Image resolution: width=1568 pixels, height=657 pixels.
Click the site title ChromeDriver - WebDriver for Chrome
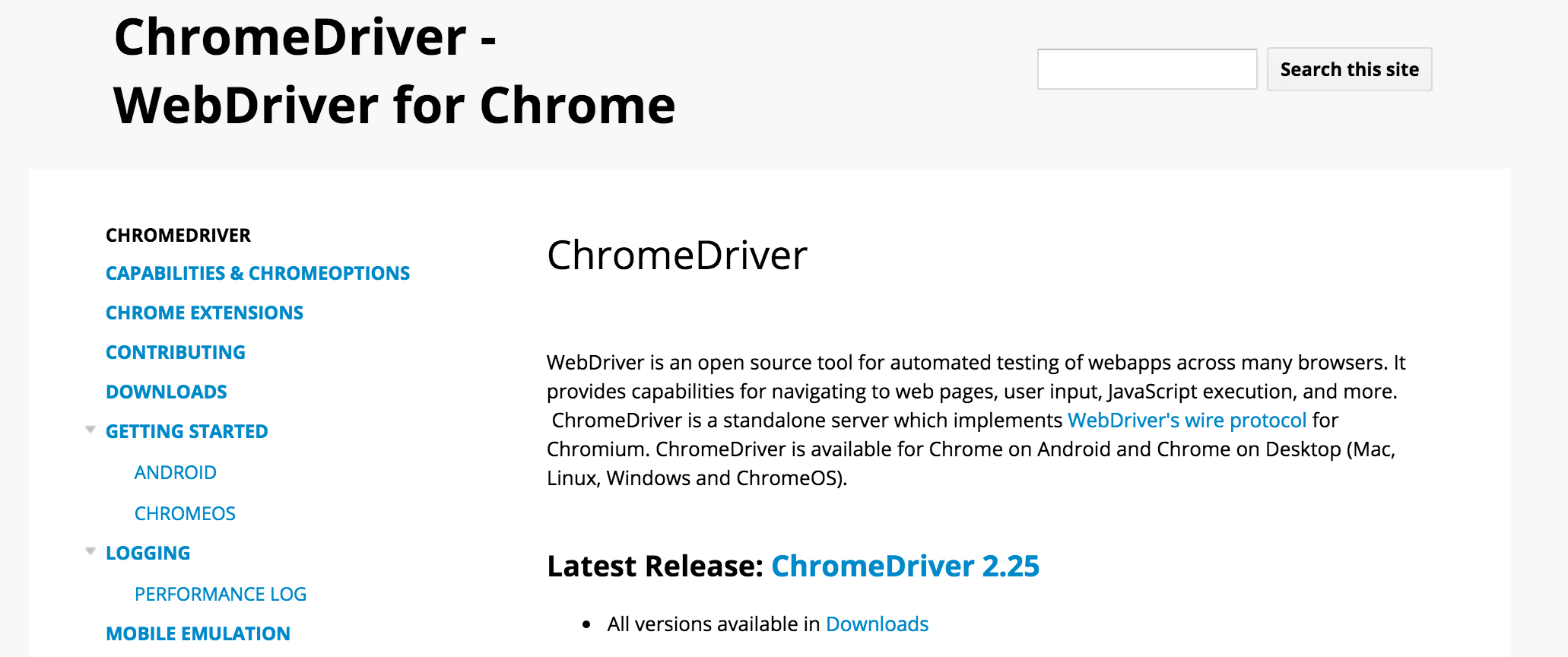point(395,71)
